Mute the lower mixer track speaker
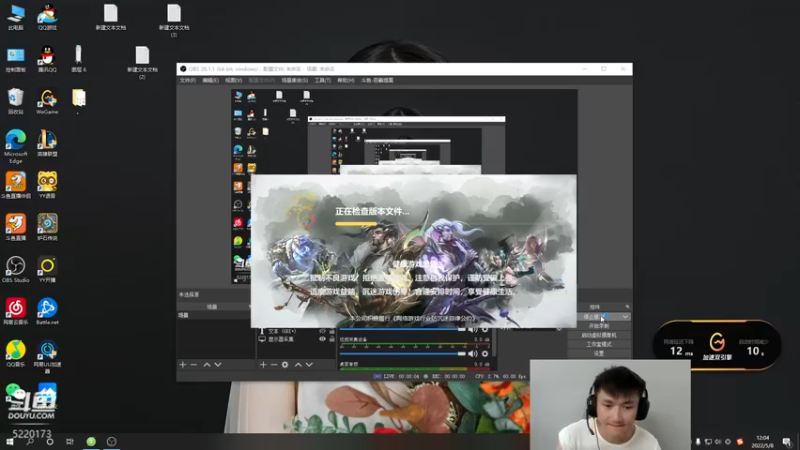800x450 pixels. pos(473,354)
